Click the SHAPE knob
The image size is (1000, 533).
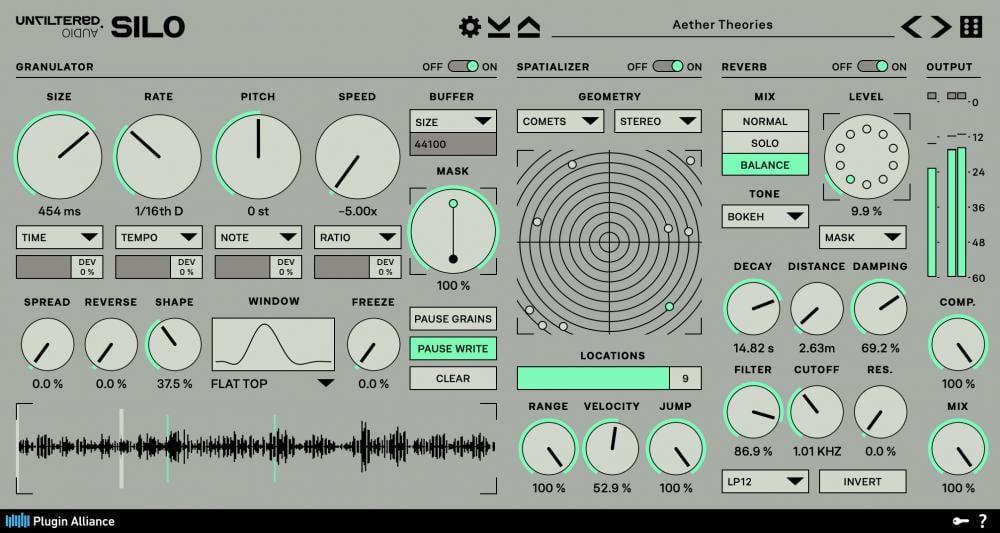click(x=174, y=344)
